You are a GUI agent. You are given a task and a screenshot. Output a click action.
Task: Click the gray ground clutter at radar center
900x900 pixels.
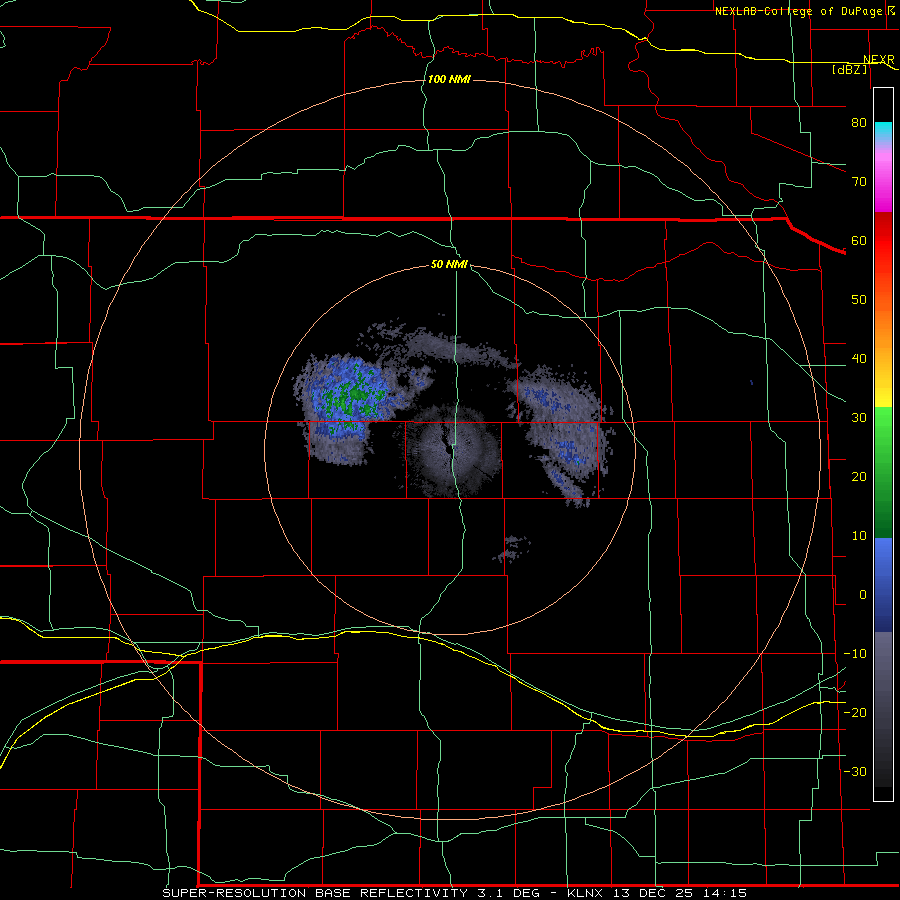(x=452, y=451)
